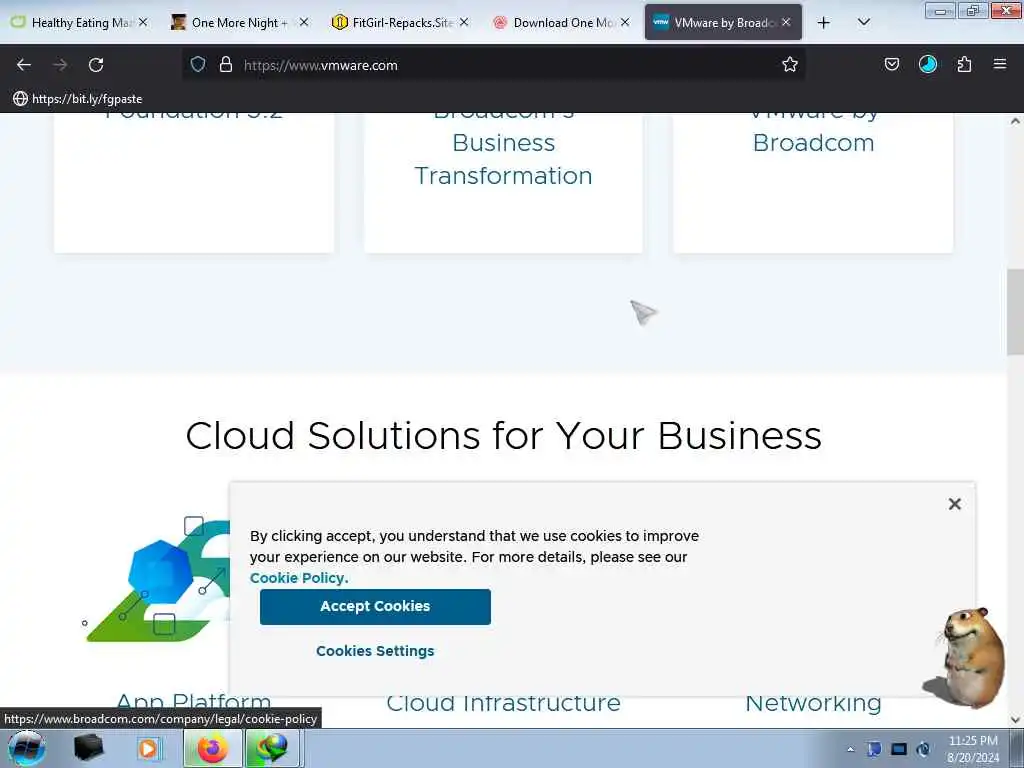Open the tracking protection shield icon
Screen dimensions: 1024x768
pos(198,65)
